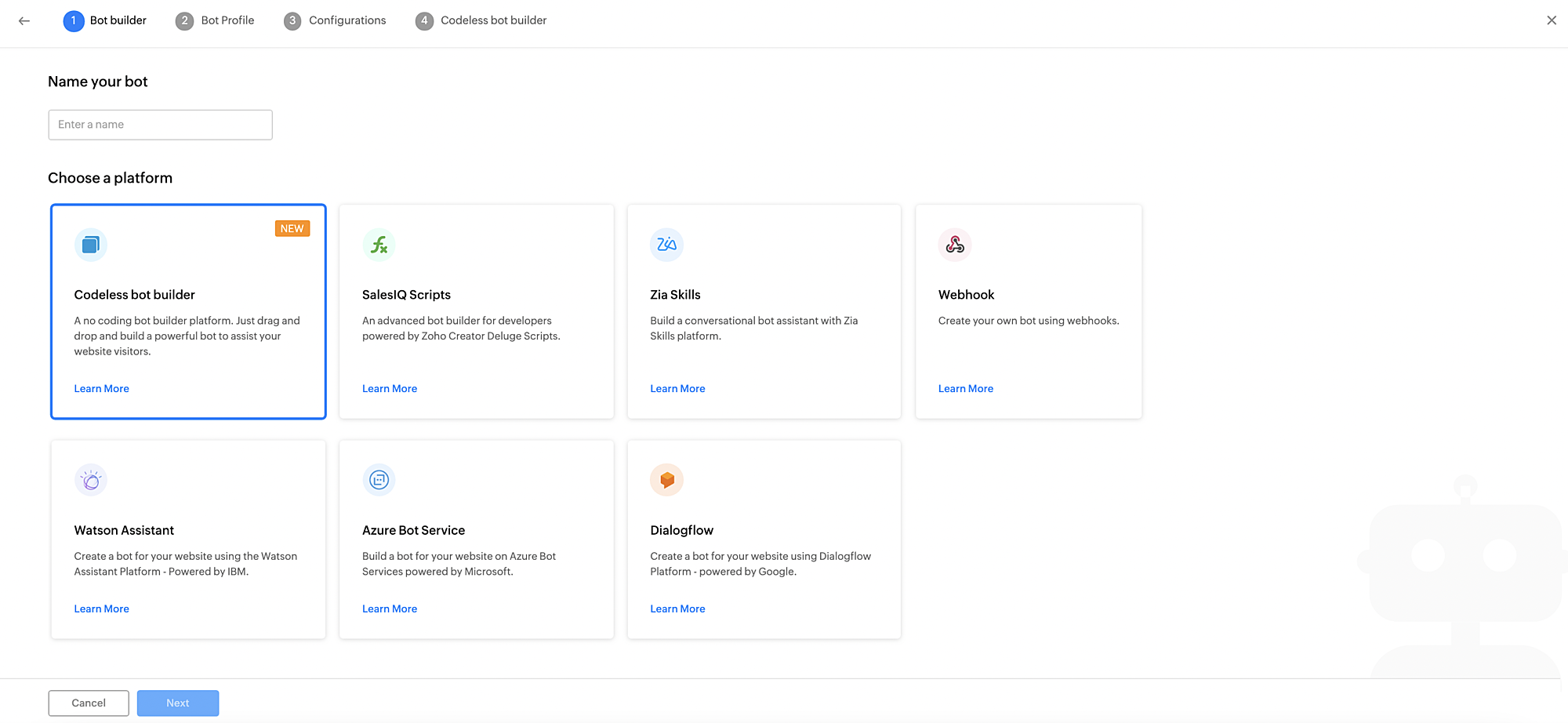
Task: Open Learn More for Webhook
Action: pyautogui.click(x=966, y=389)
